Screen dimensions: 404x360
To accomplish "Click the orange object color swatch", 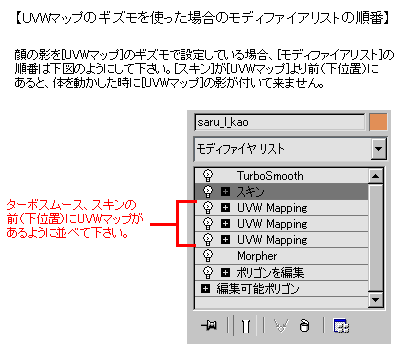I will click(378, 122).
